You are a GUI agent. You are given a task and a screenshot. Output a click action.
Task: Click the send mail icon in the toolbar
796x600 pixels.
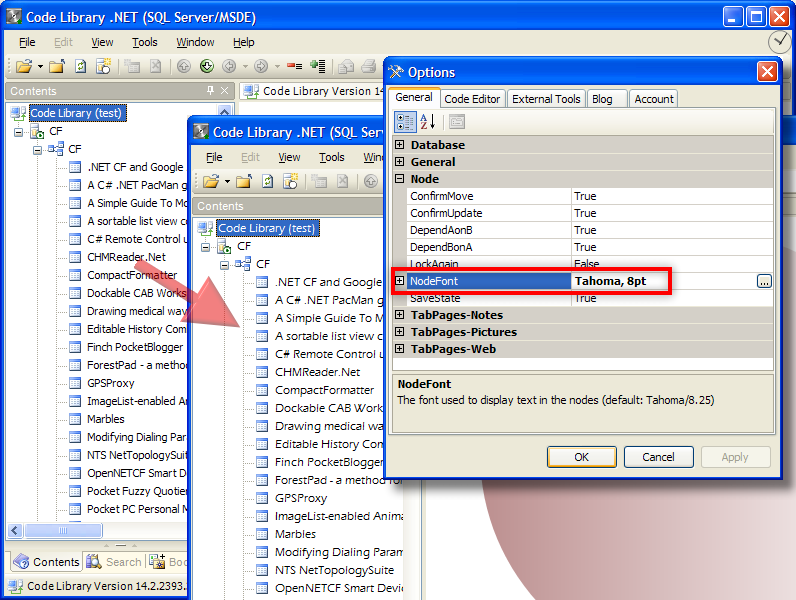point(346,66)
